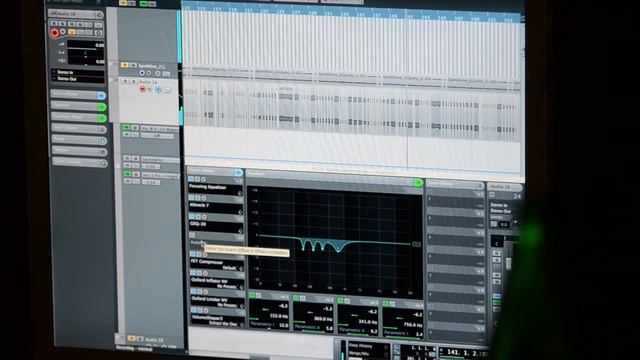Click the Audio 18 channel name in mixer strip
This screenshot has height=360, width=640.
500,187
